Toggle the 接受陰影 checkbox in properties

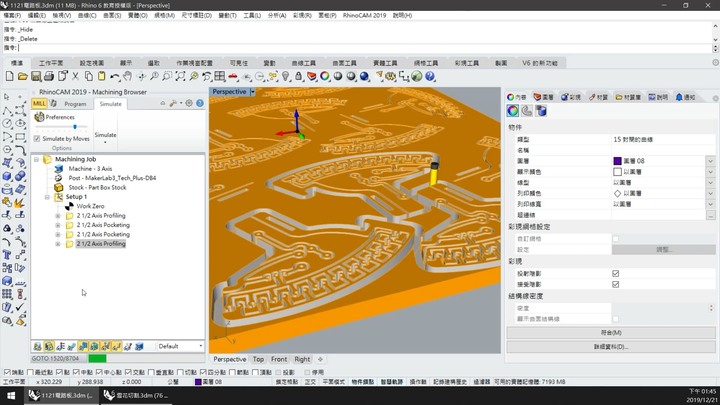(x=615, y=284)
